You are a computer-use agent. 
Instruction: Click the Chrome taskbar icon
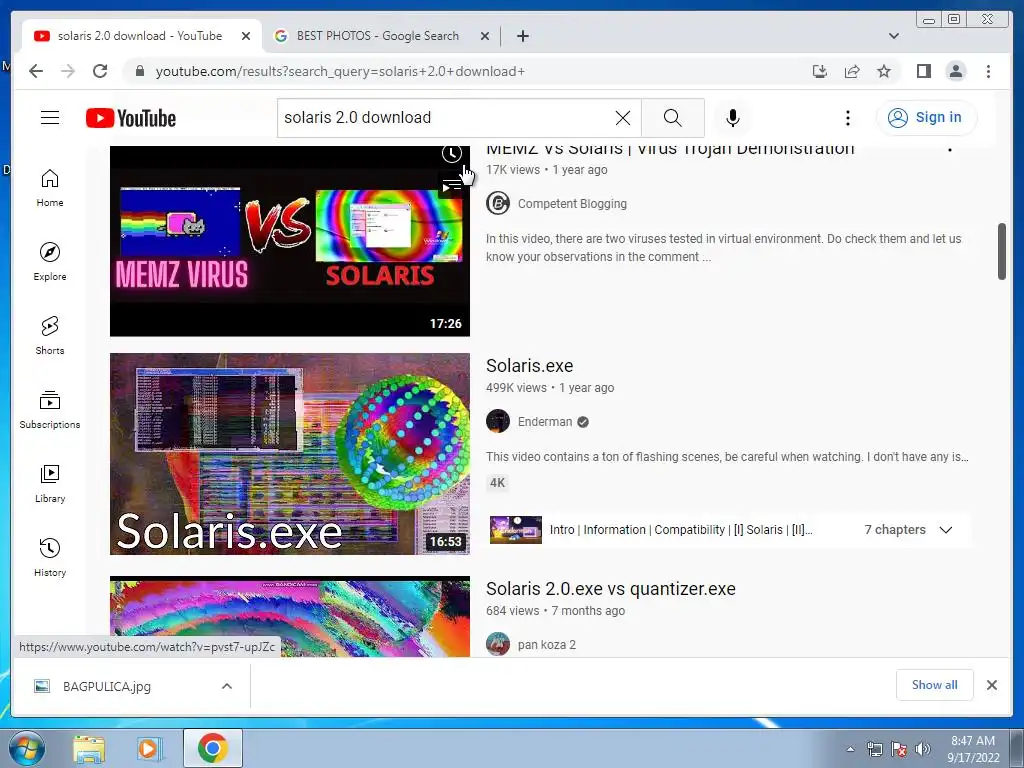click(x=212, y=748)
